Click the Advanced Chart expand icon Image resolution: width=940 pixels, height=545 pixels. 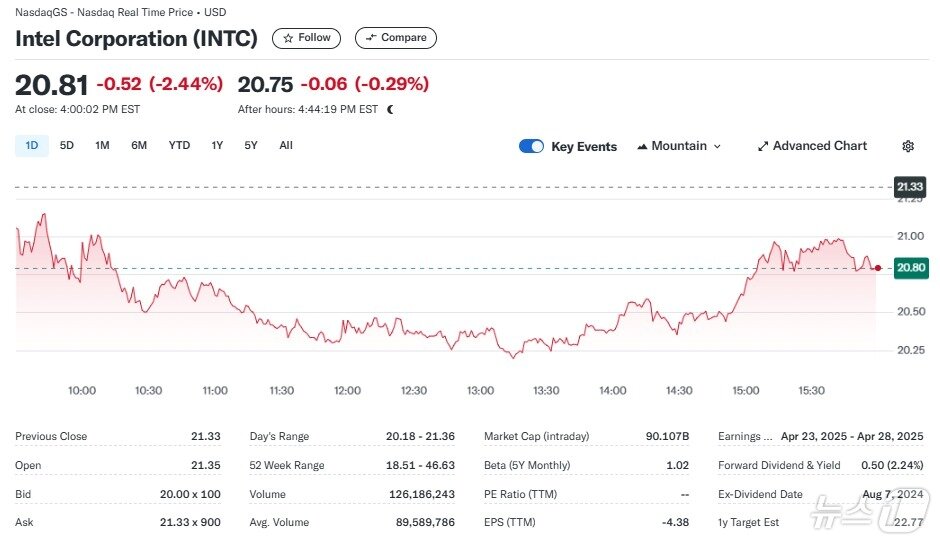coord(763,146)
